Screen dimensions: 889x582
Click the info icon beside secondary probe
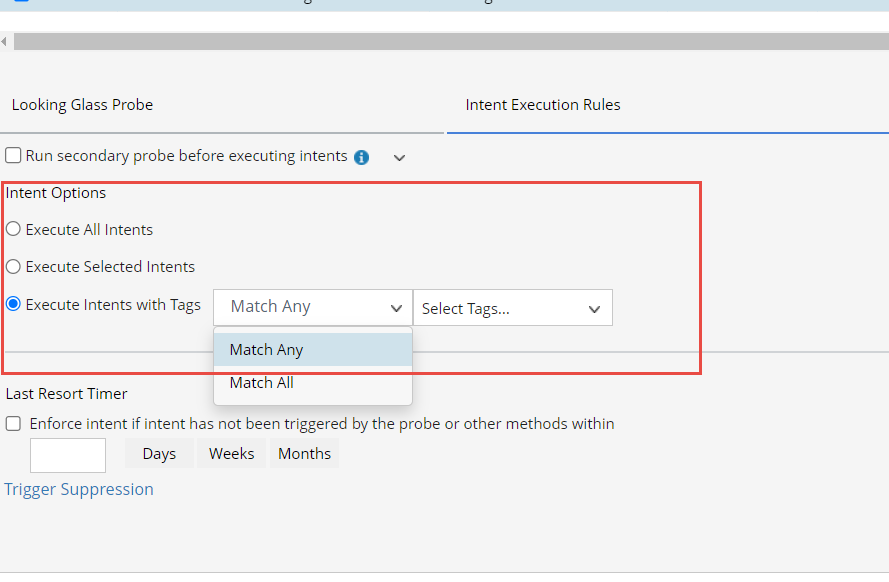(362, 157)
